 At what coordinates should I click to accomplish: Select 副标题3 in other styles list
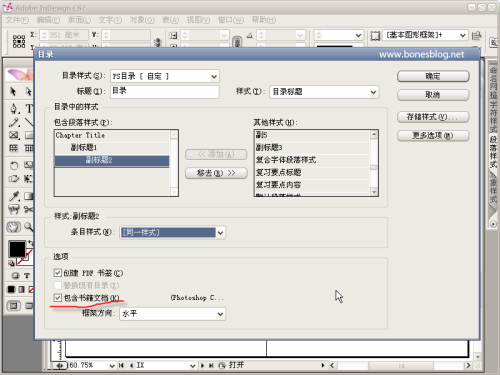pos(312,147)
